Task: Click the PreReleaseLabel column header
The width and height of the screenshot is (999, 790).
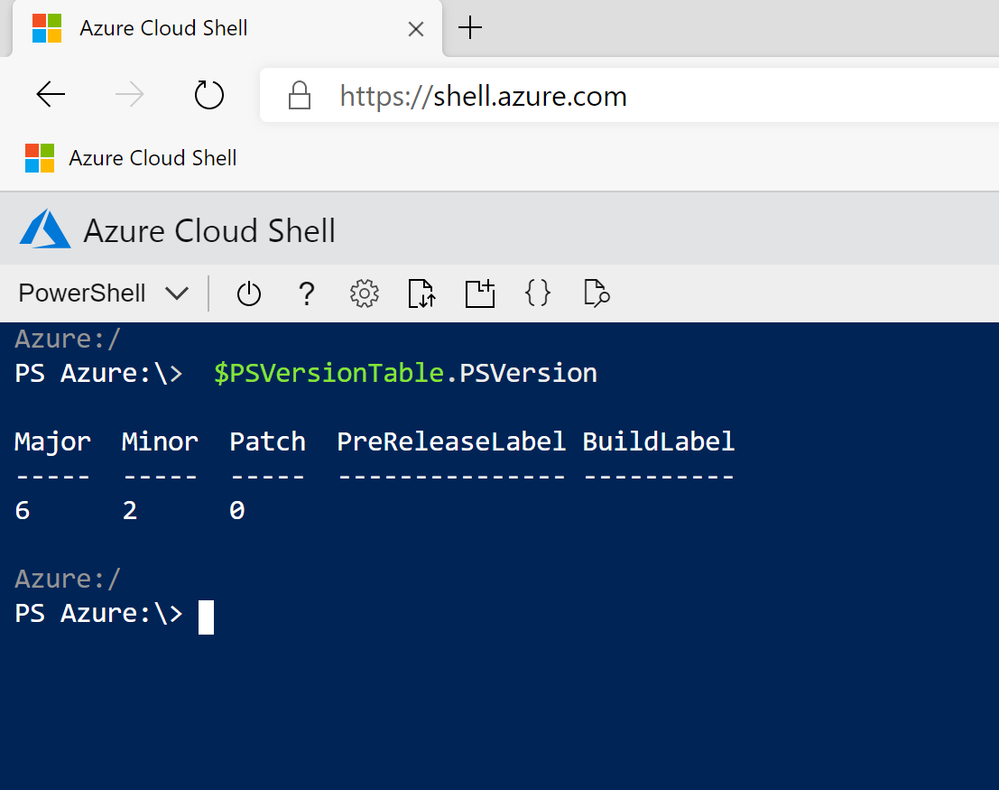Action: point(451,442)
